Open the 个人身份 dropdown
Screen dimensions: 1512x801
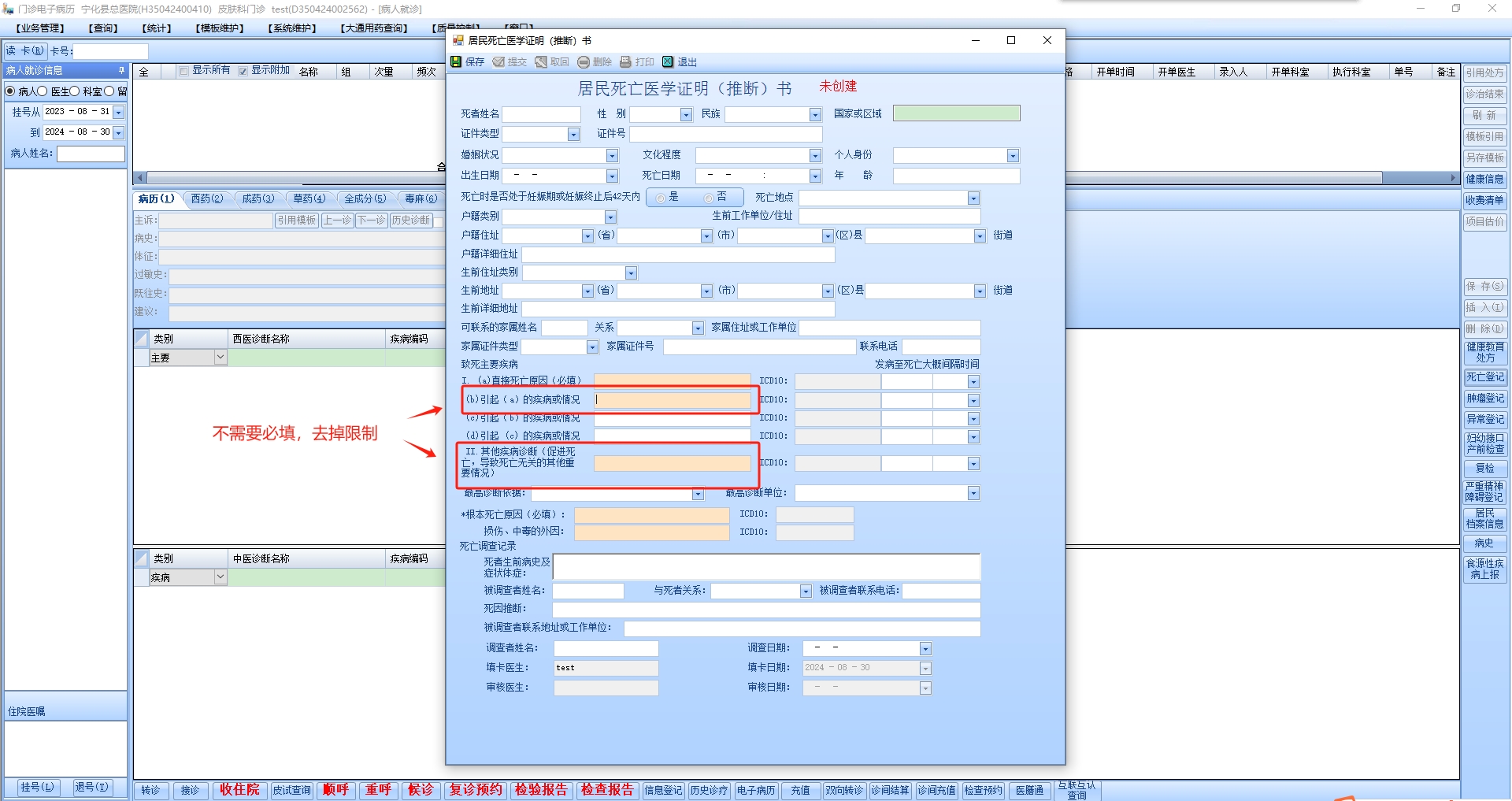point(1014,156)
